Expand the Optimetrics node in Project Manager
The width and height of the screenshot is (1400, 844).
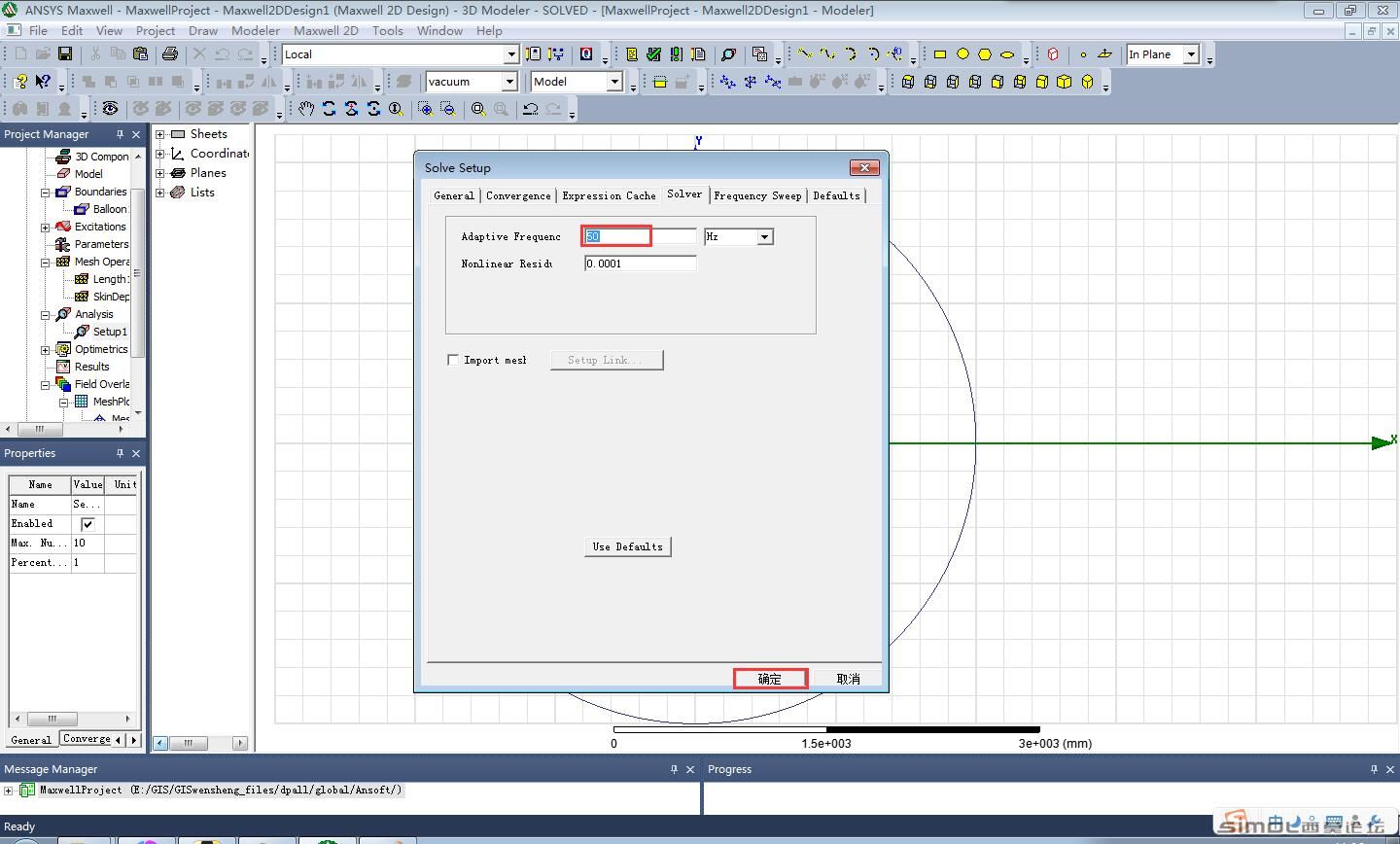point(46,349)
